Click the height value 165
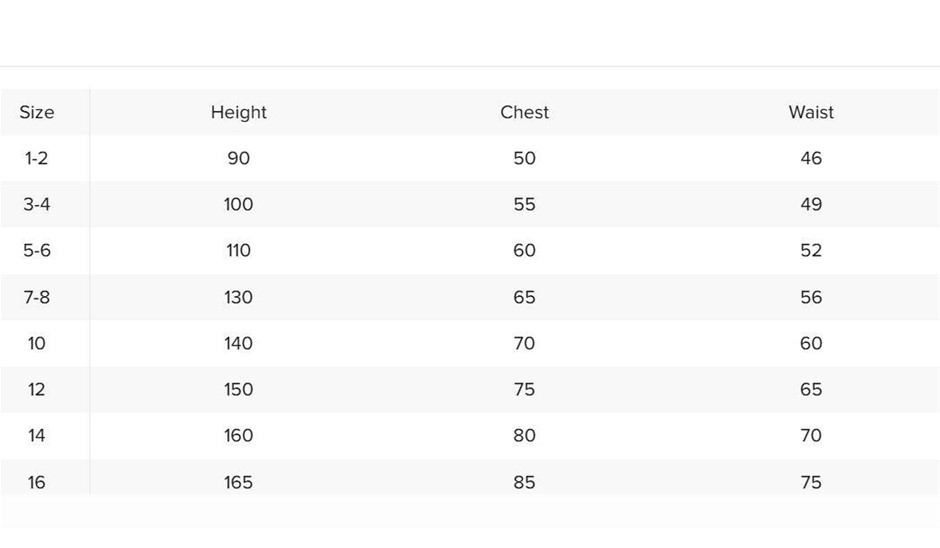Screen dimensions: 940x548 pos(238,482)
